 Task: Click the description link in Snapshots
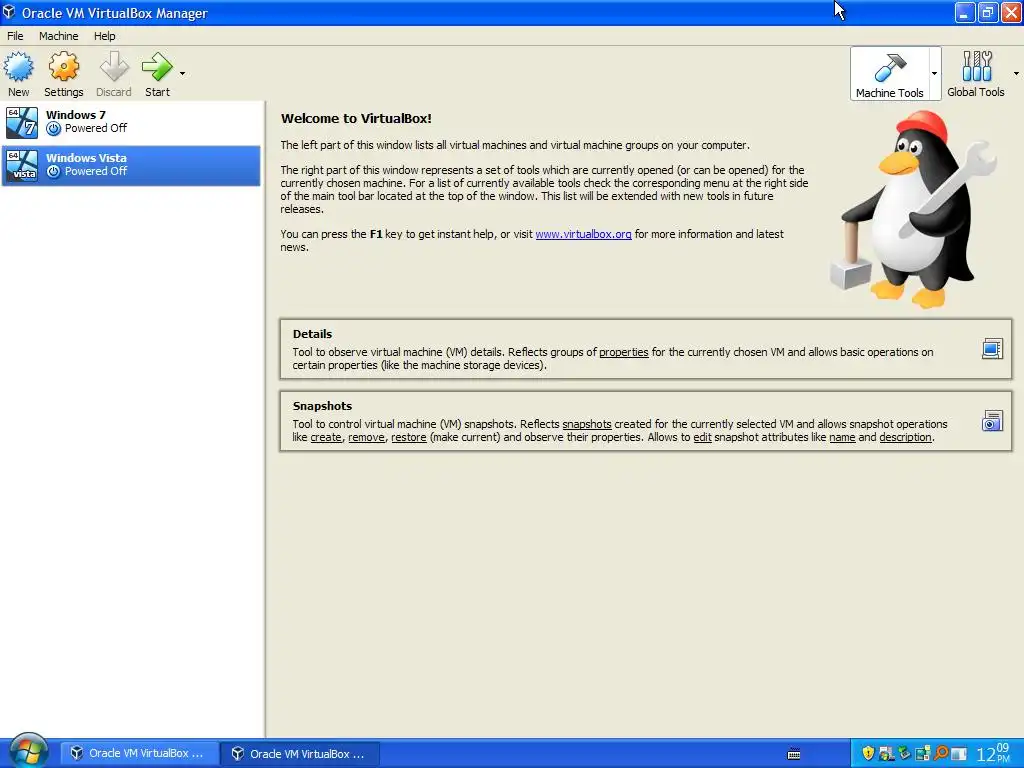[x=905, y=438]
